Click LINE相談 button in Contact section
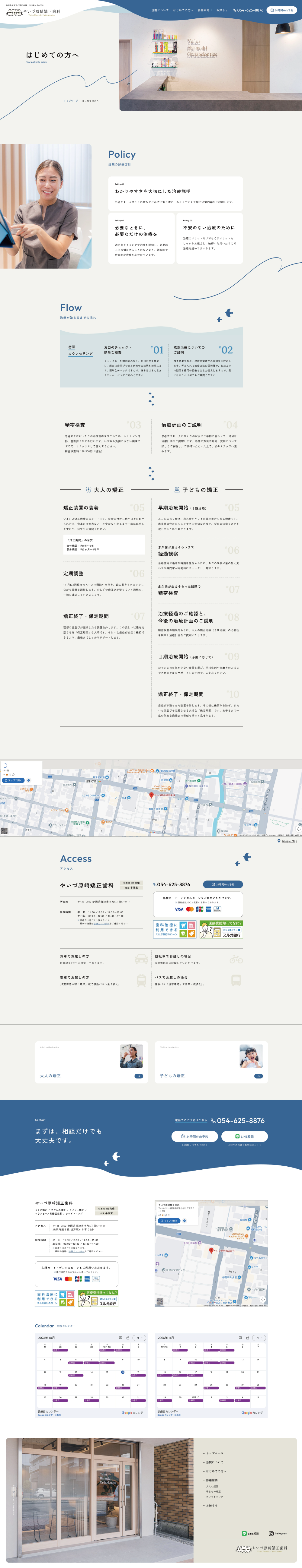This screenshot has width=302, height=1568. (244, 1136)
